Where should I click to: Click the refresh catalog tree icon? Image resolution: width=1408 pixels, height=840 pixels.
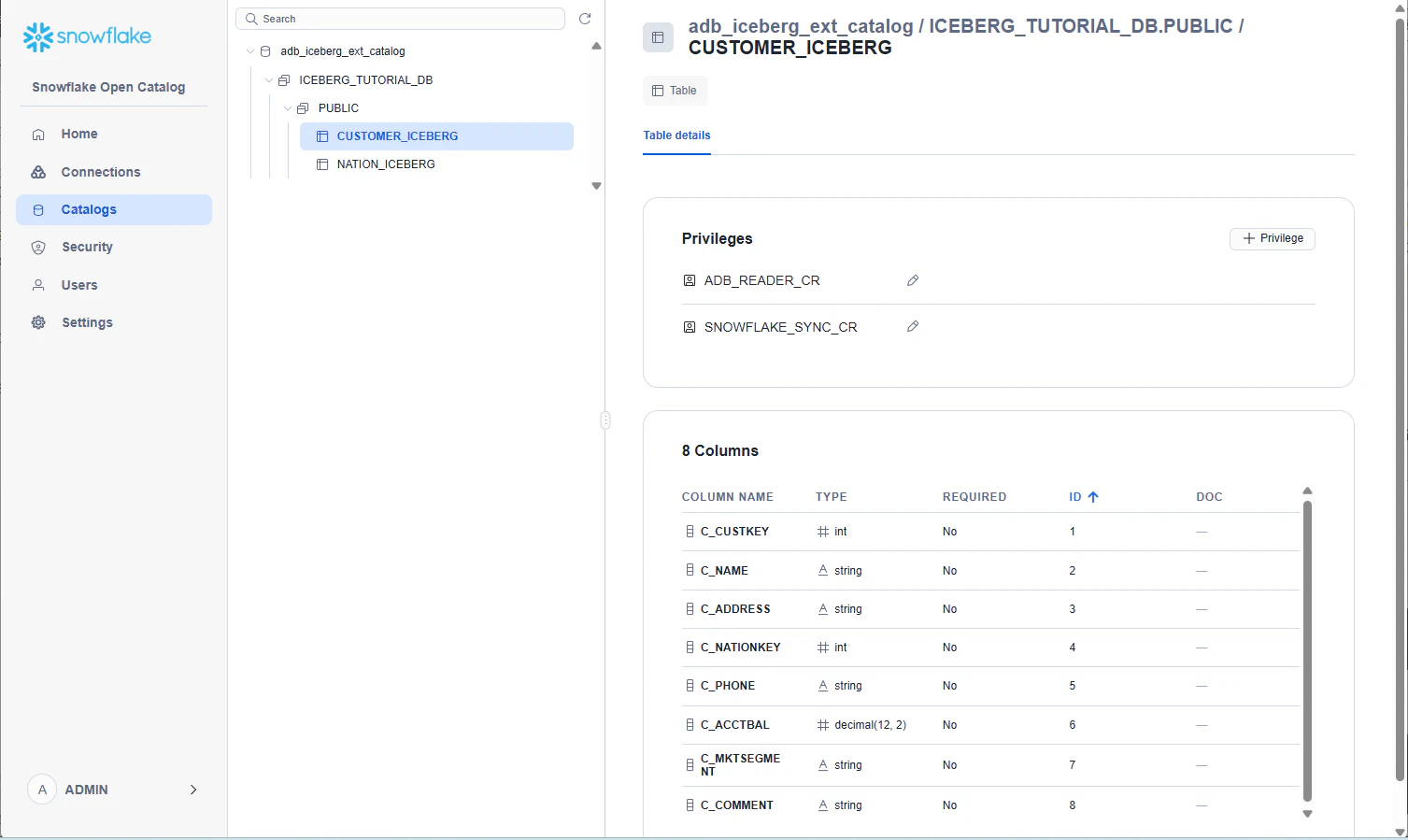585,19
